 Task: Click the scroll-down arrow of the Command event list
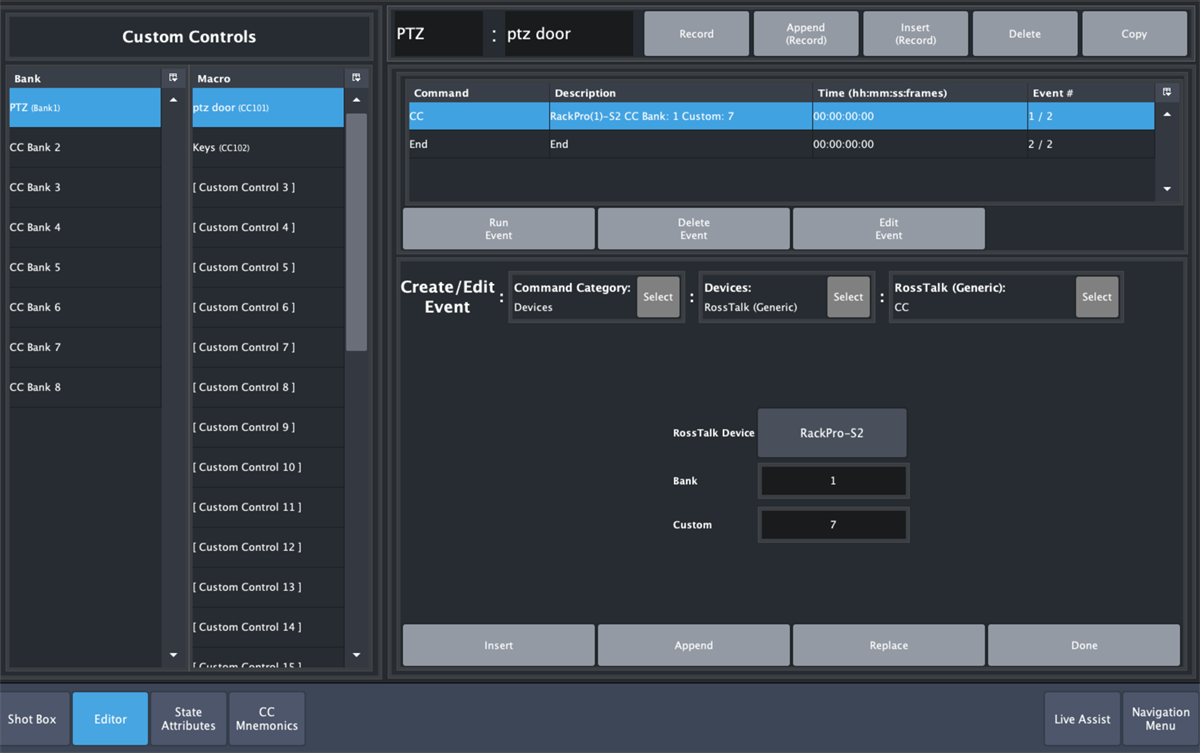pyautogui.click(x=1166, y=187)
